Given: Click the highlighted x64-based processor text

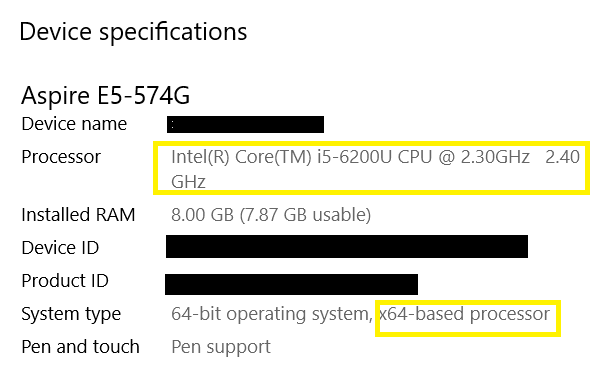Looking at the screenshot, I should coord(464,314).
